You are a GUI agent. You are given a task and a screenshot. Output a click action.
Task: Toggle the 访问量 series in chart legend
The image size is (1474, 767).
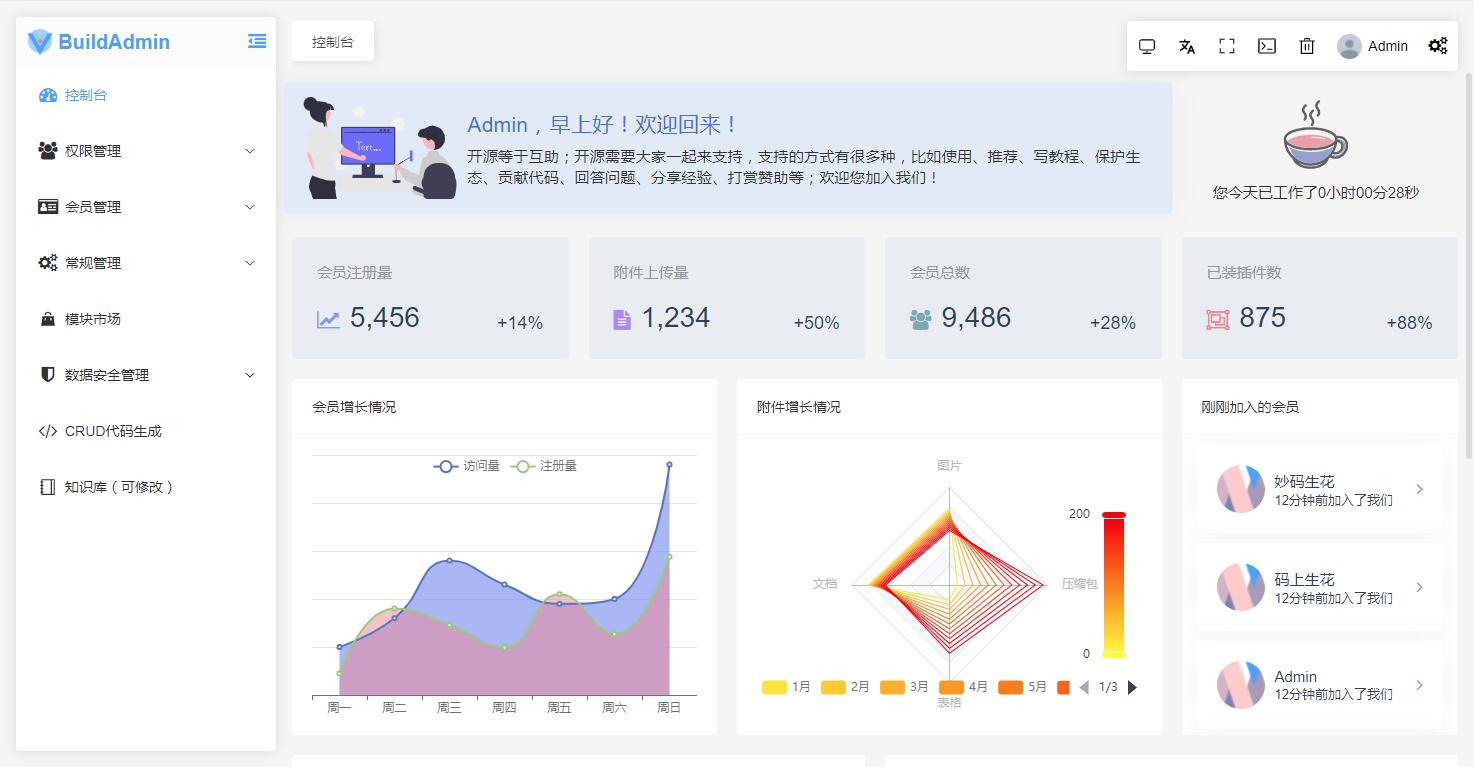tap(467, 466)
